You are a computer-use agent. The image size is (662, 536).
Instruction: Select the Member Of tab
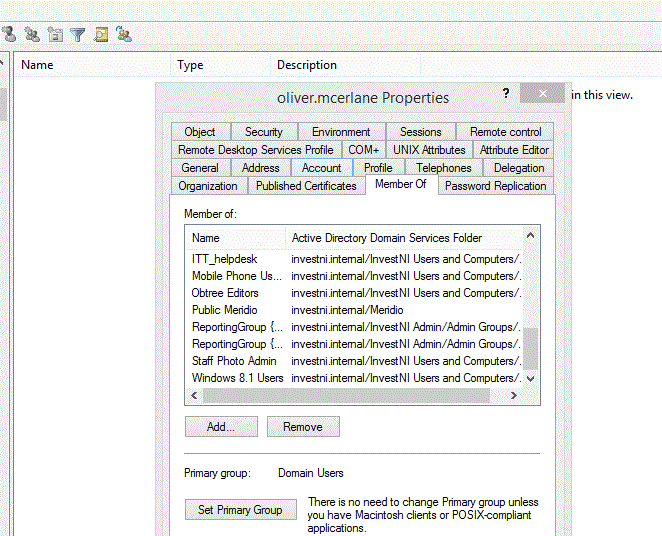(401, 184)
